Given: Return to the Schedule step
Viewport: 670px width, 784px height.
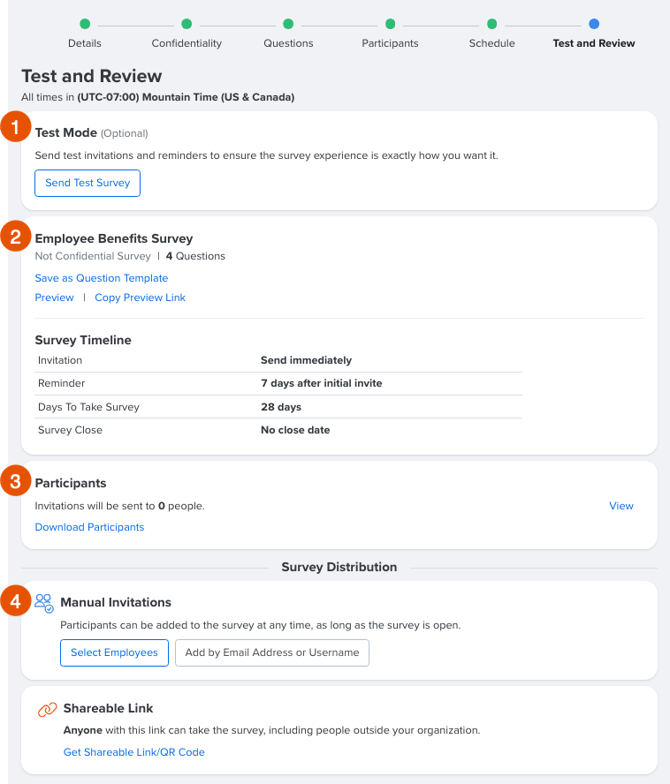Looking at the screenshot, I should 492,43.
